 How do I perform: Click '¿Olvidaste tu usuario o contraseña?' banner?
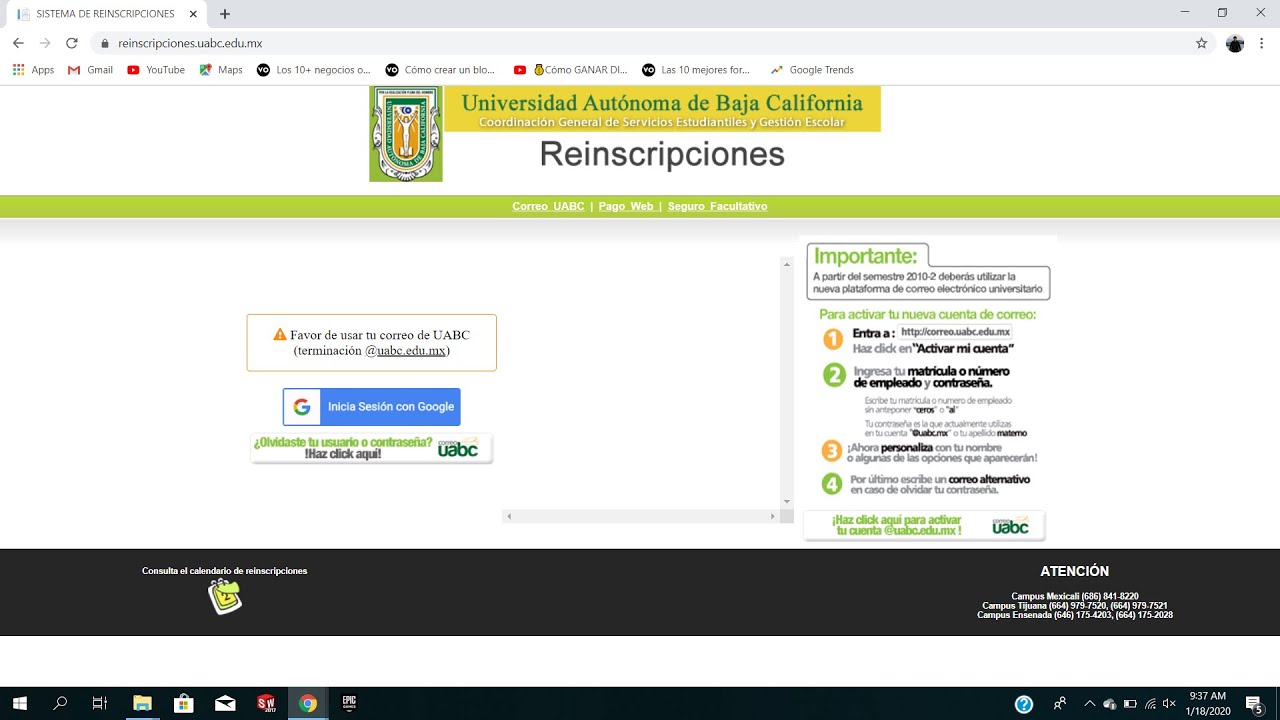point(371,447)
